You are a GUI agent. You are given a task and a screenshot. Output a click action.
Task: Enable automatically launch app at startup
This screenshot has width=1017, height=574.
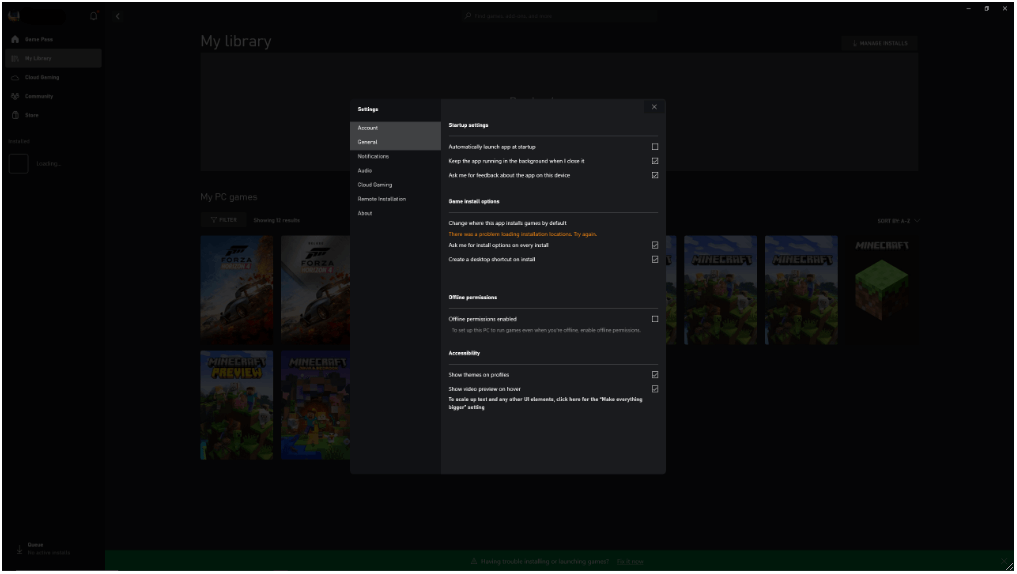coord(655,147)
